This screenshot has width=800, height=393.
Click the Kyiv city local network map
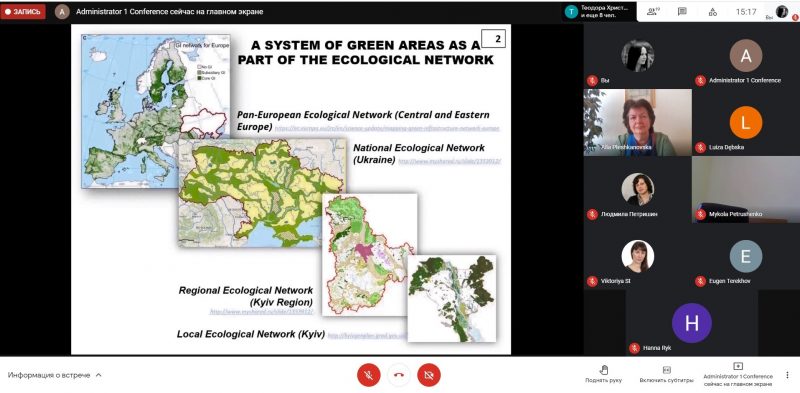(452, 299)
